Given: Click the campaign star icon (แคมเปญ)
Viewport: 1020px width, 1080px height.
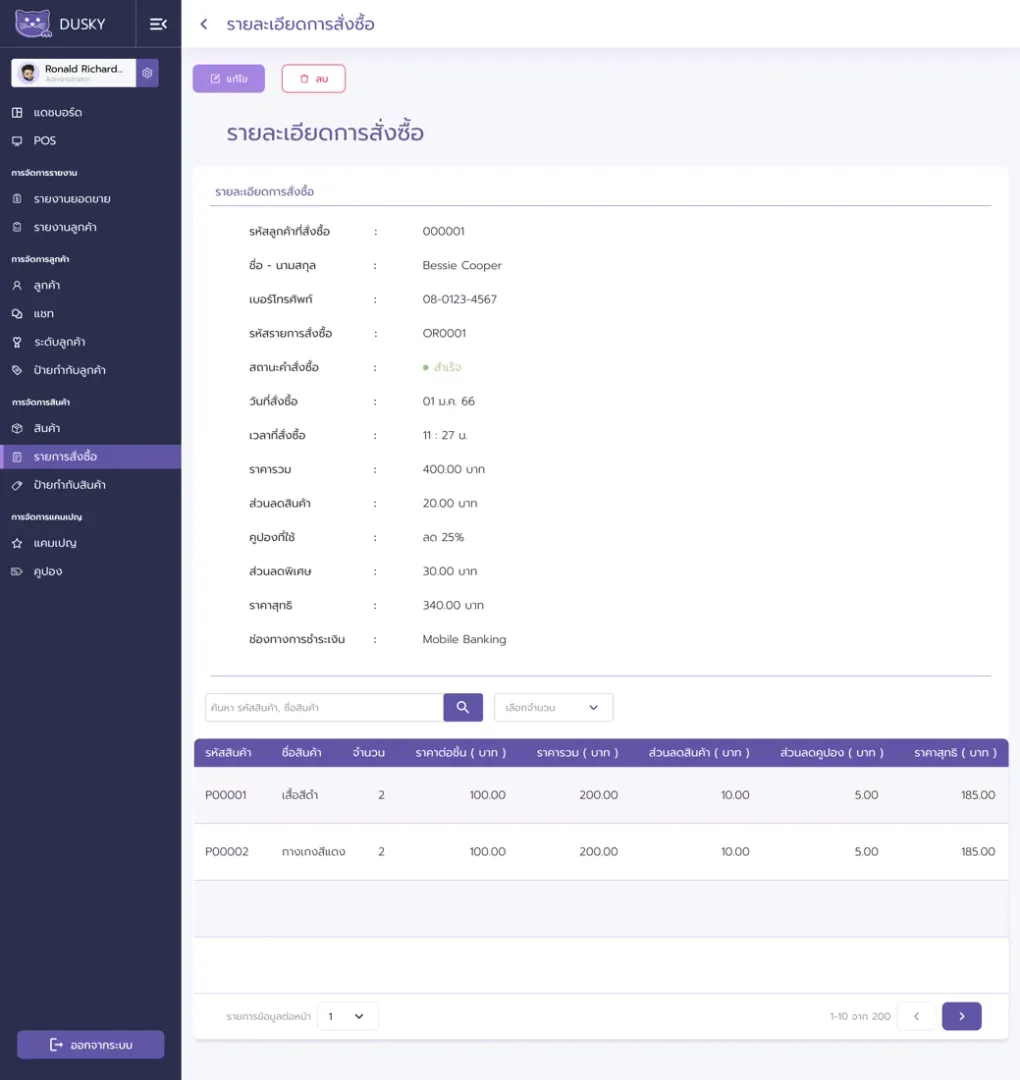Looking at the screenshot, I should coord(17,543).
